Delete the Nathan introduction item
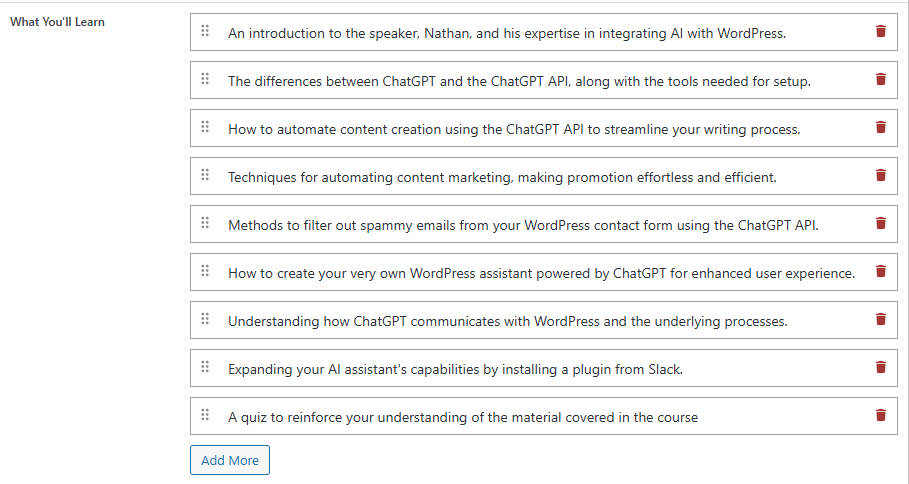 point(881,31)
